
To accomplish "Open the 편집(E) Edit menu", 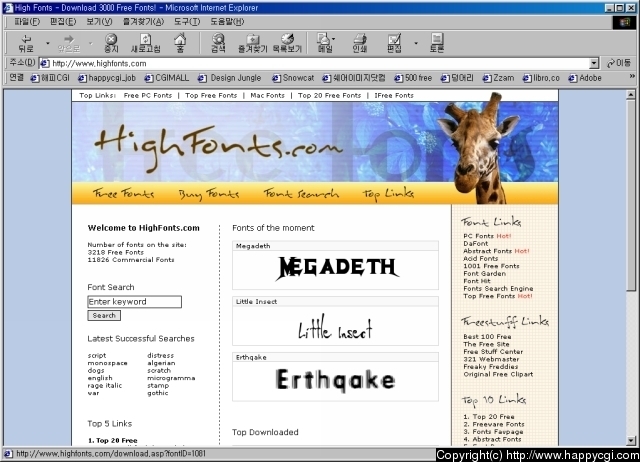I will [63, 22].
